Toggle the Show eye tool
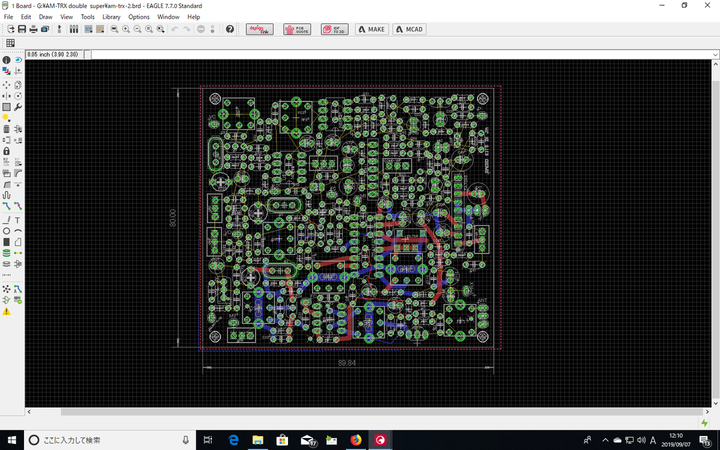 point(18,61)
